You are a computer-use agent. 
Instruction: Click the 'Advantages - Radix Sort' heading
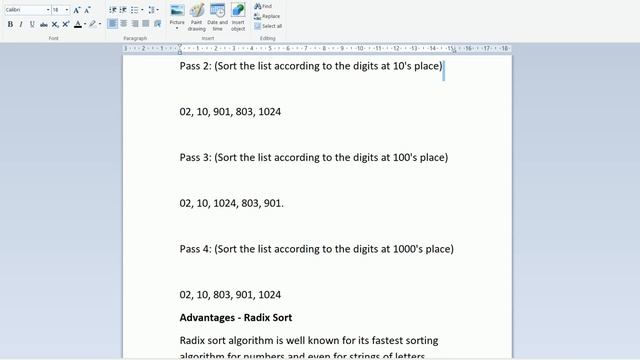(236, 318)
